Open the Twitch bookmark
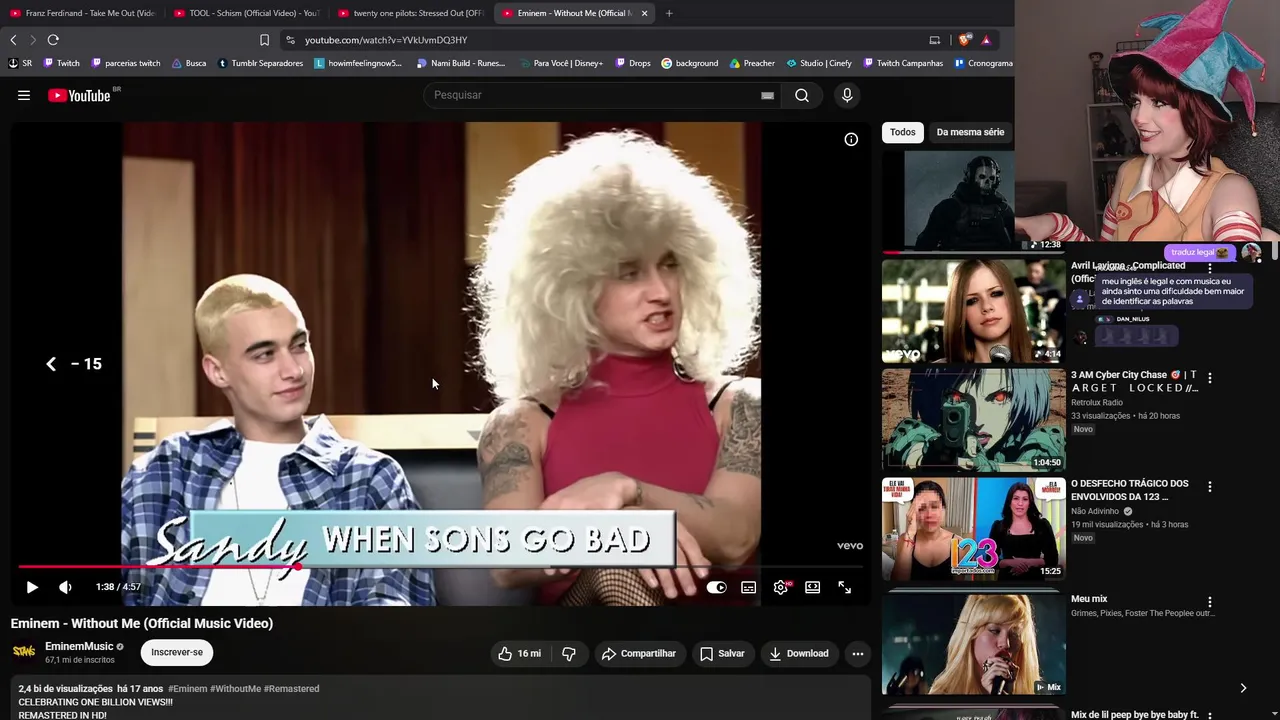This screenshot has width=1280, height=720. (x=61, y=63)
